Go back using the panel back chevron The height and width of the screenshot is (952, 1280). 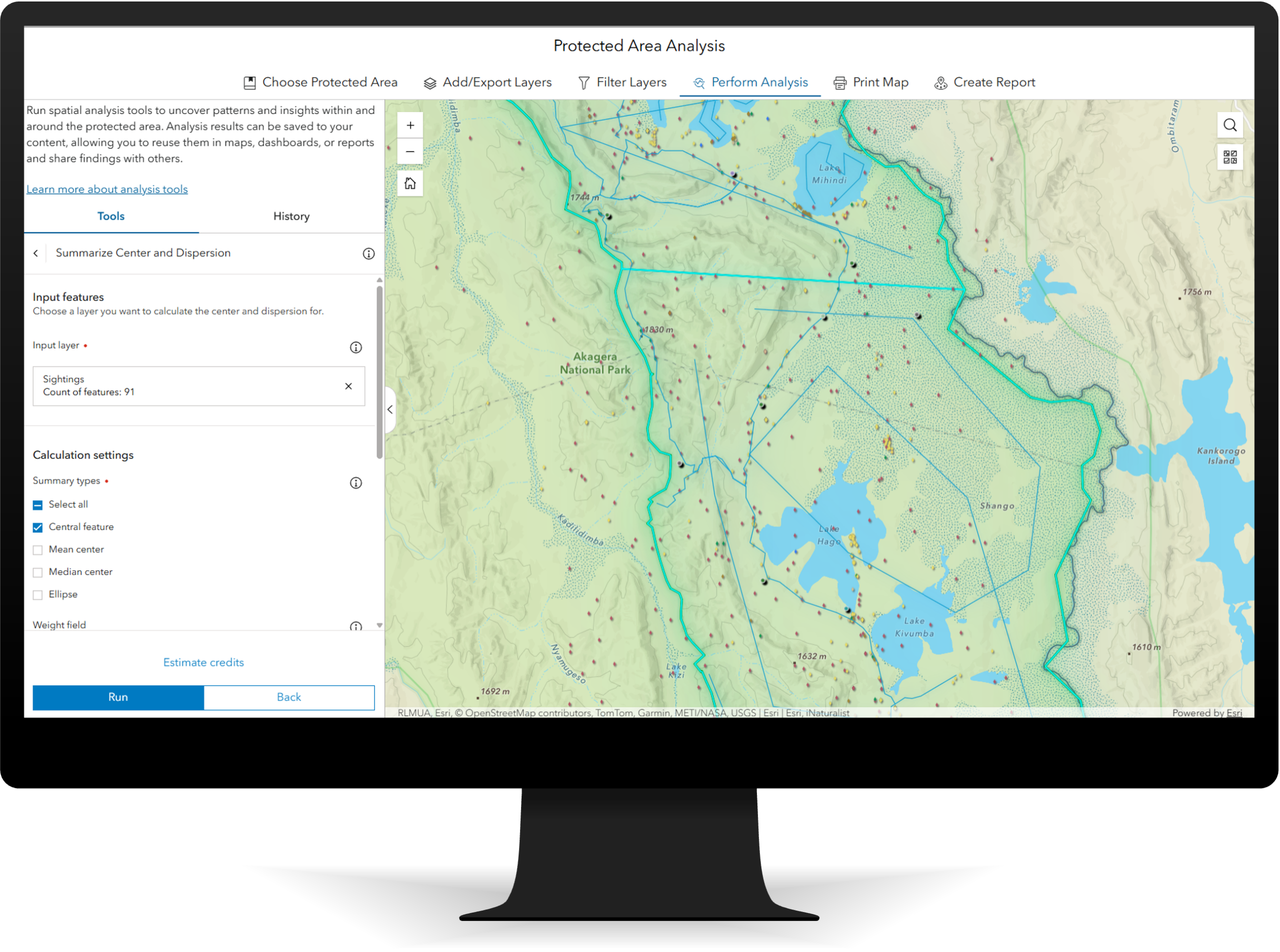coord(35,253)
